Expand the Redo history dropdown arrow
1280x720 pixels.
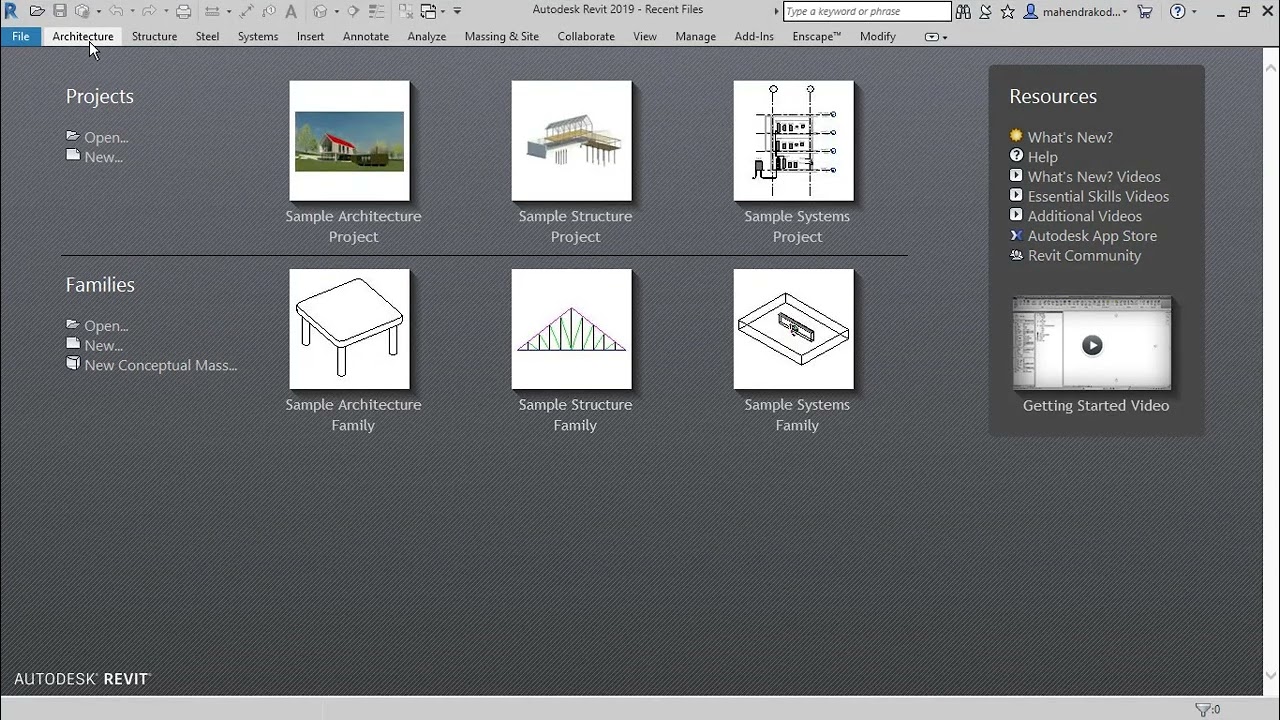[x=166, y=12]
